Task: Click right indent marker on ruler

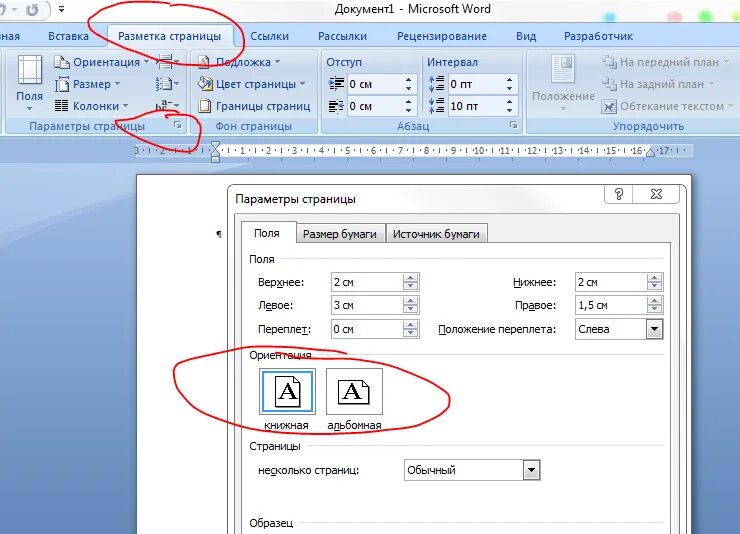Action: 651,152
